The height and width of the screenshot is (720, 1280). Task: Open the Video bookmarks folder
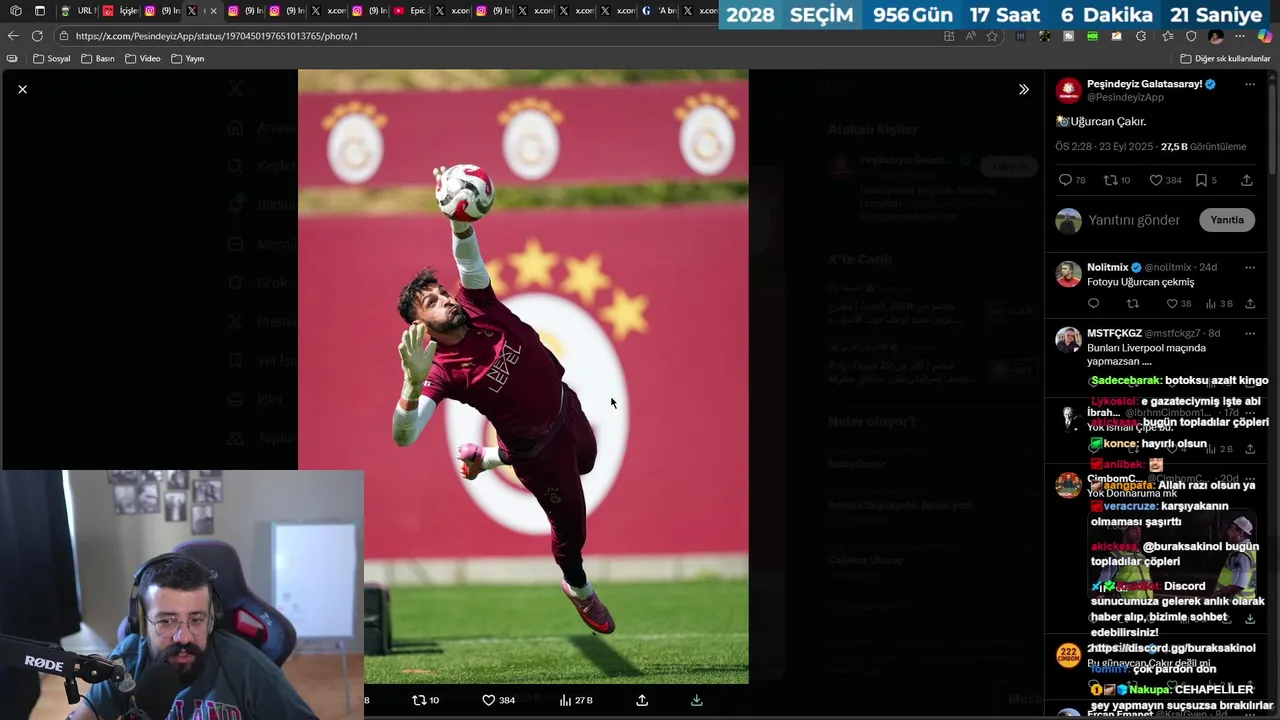coord(143,59)
